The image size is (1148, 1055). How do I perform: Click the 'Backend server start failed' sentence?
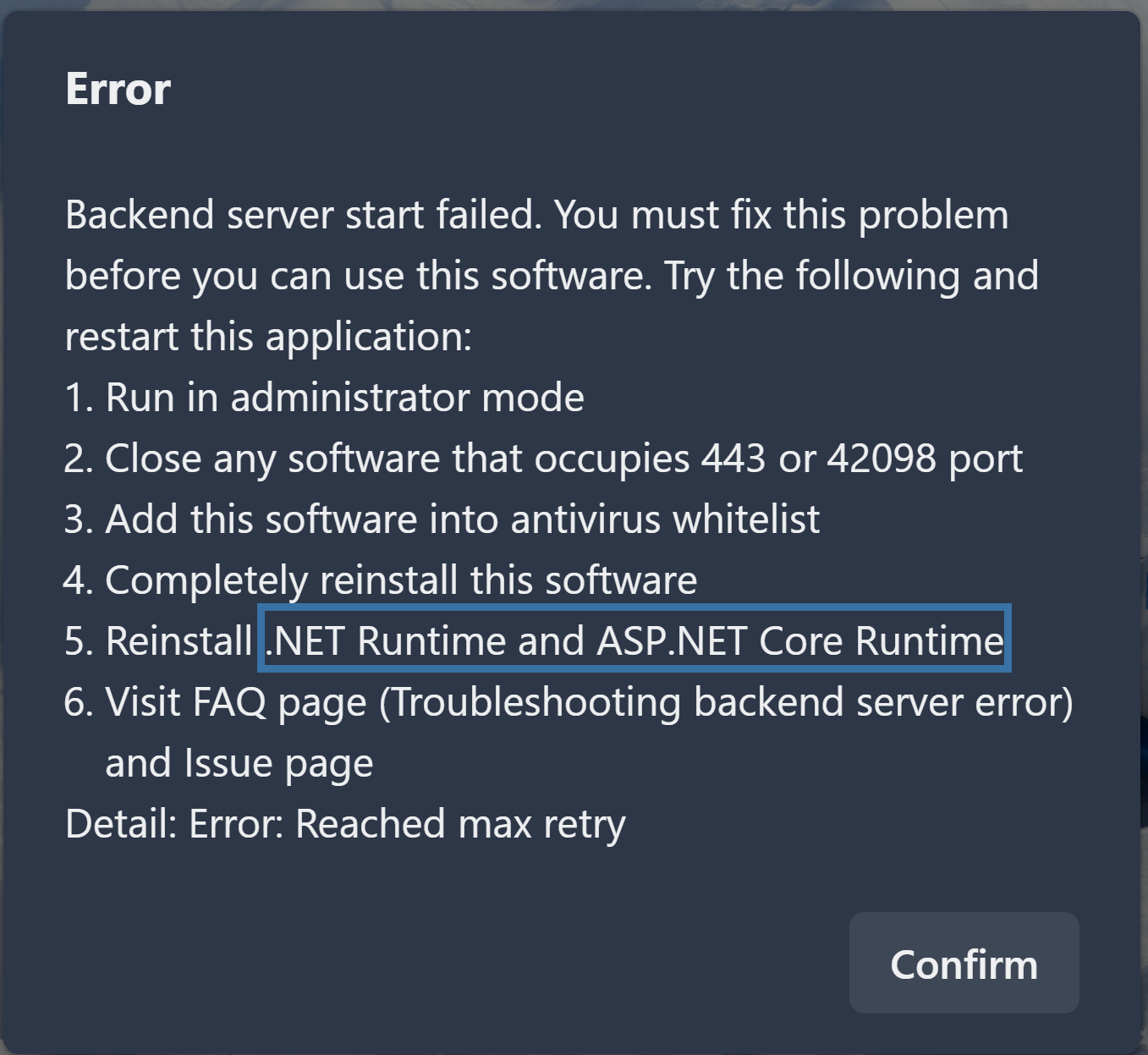pos(302,215)
